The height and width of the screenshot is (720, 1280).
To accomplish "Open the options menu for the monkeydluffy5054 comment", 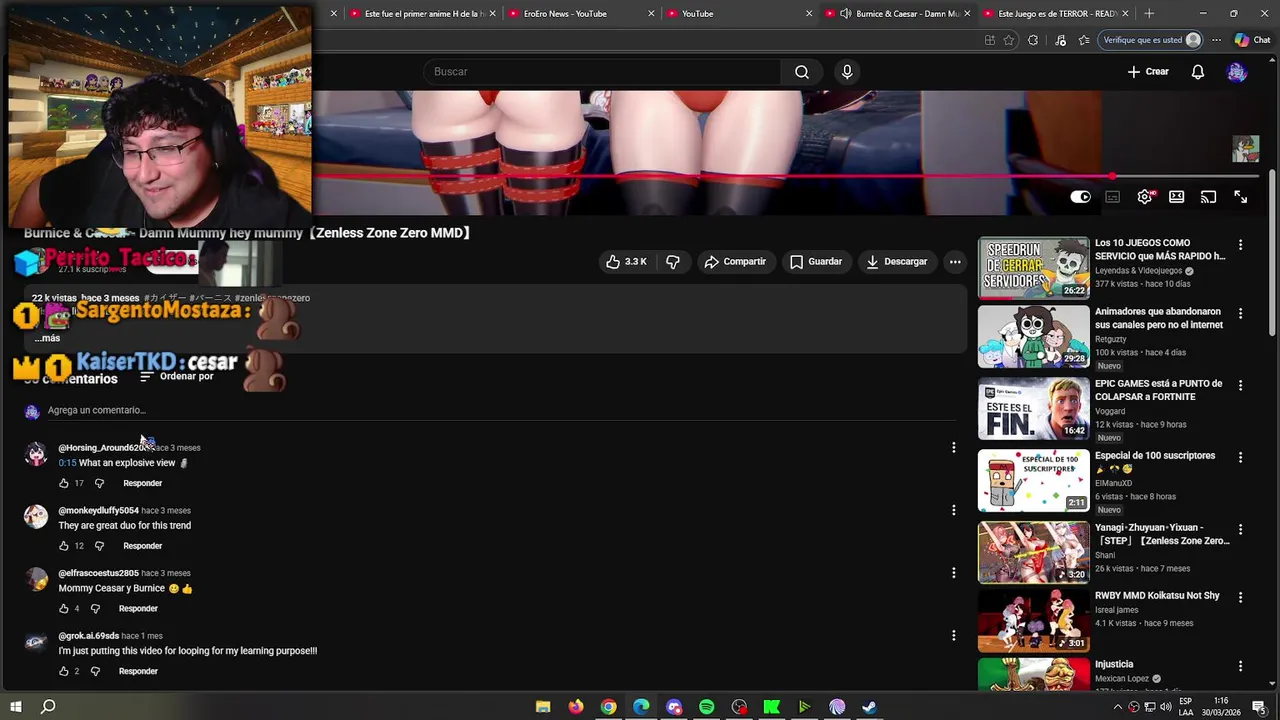I will click(x=953, y=510).
